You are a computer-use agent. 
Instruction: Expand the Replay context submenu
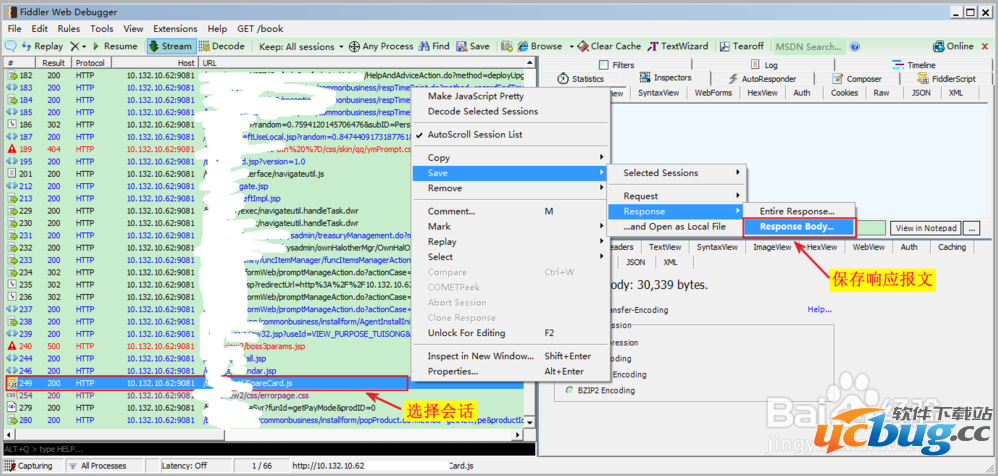[510, 241]
